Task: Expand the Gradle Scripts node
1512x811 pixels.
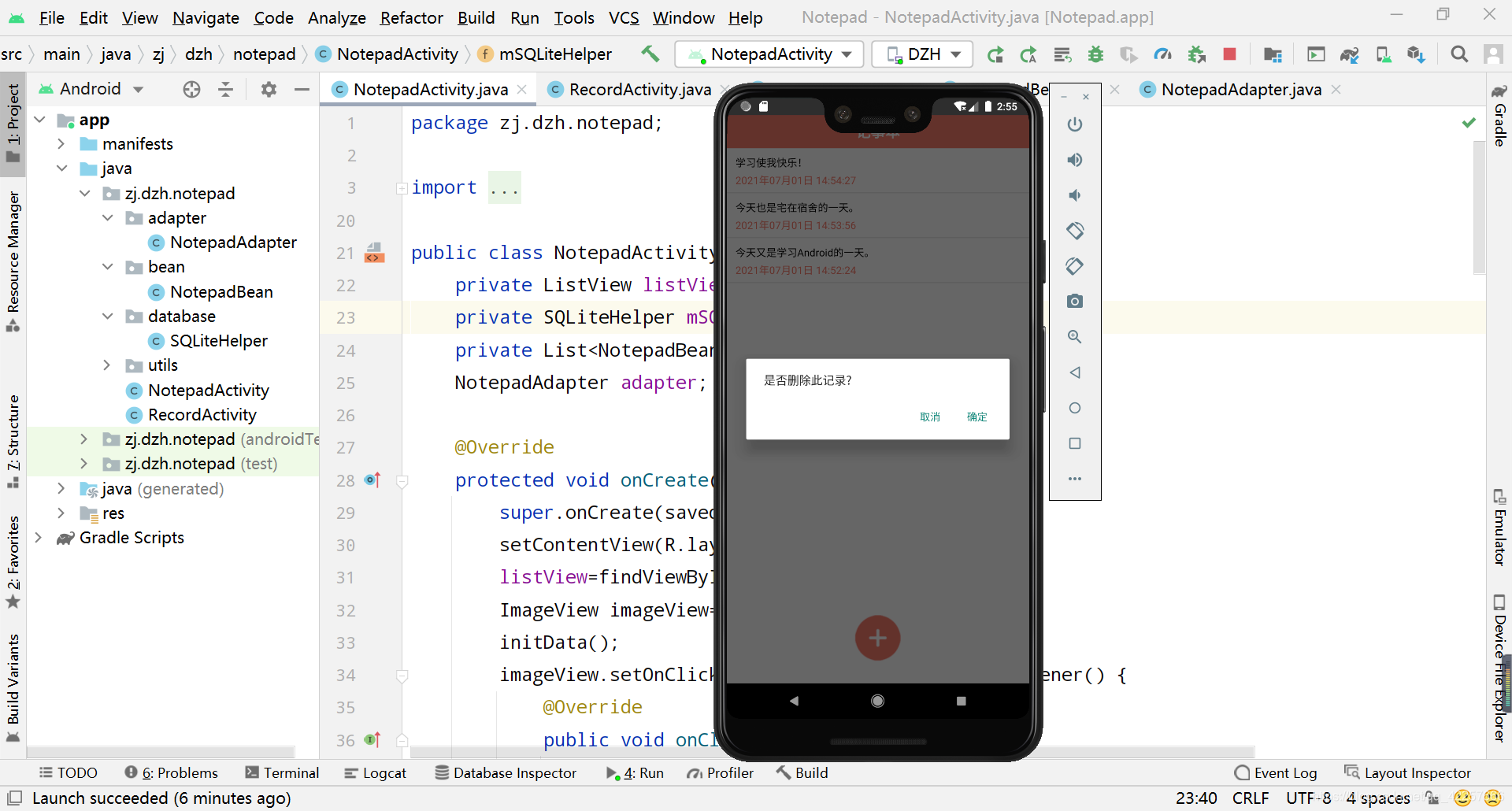Action: tap(38, 537)
